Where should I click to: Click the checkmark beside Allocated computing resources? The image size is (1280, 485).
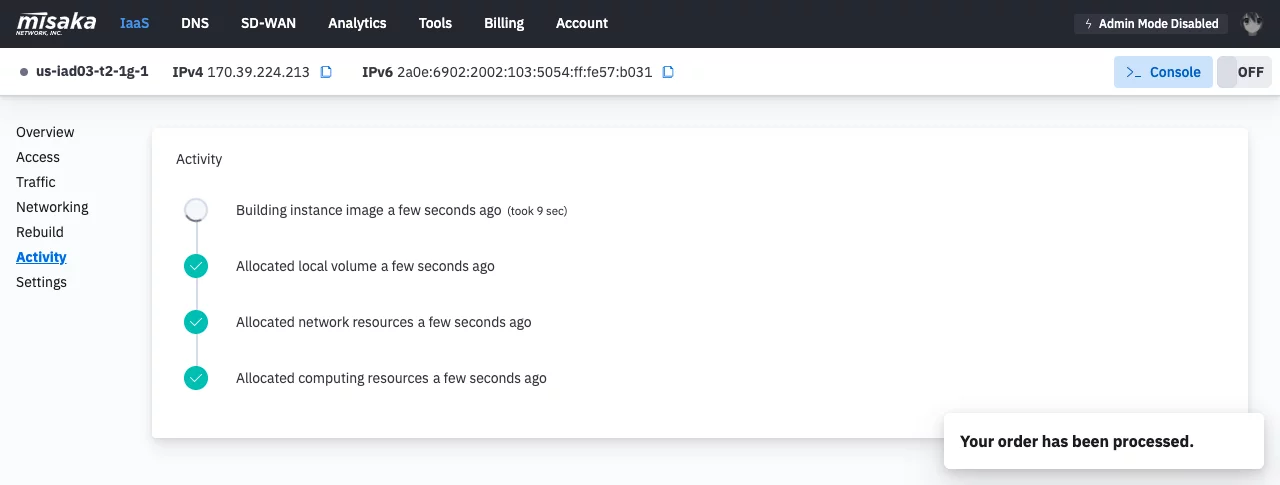(x=196, y=378)
